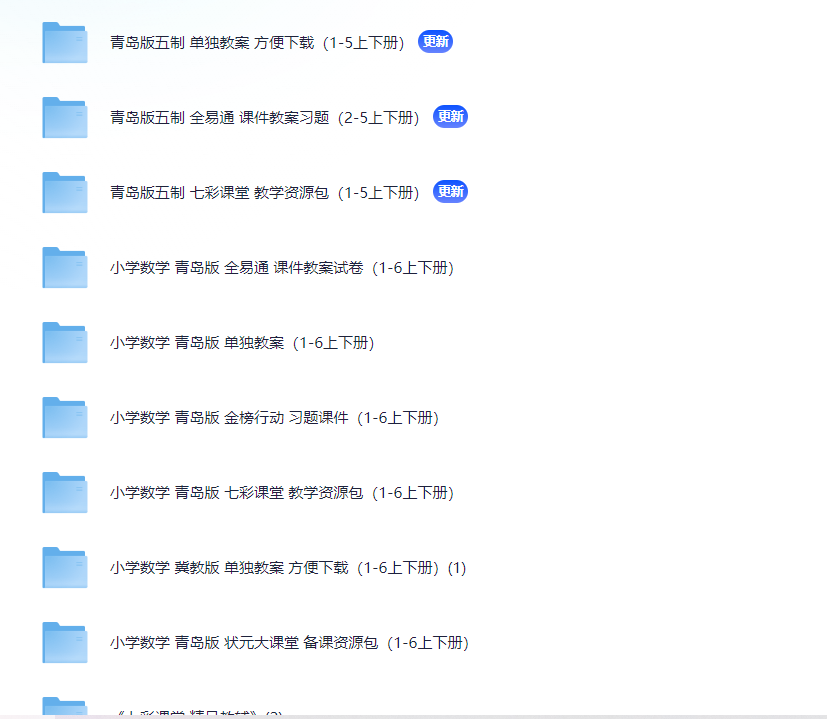Open folder icon for 小学数学 冀教版 单独教案 方便下载
This screenshot has width=827, height=719.
(x=65, y=567)
